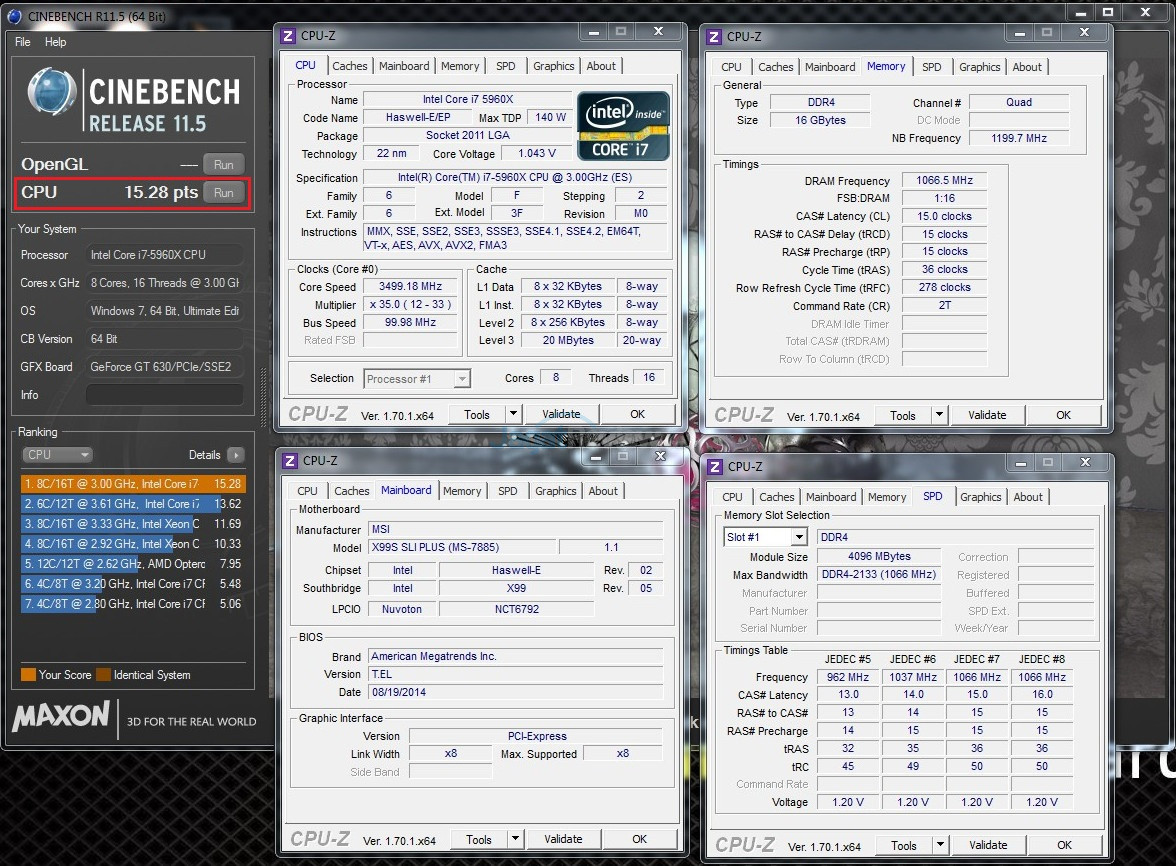The image size is (1176, 866).
Task: Open the Slot #1 memory slot dropdown
Action: coord(798,537)
